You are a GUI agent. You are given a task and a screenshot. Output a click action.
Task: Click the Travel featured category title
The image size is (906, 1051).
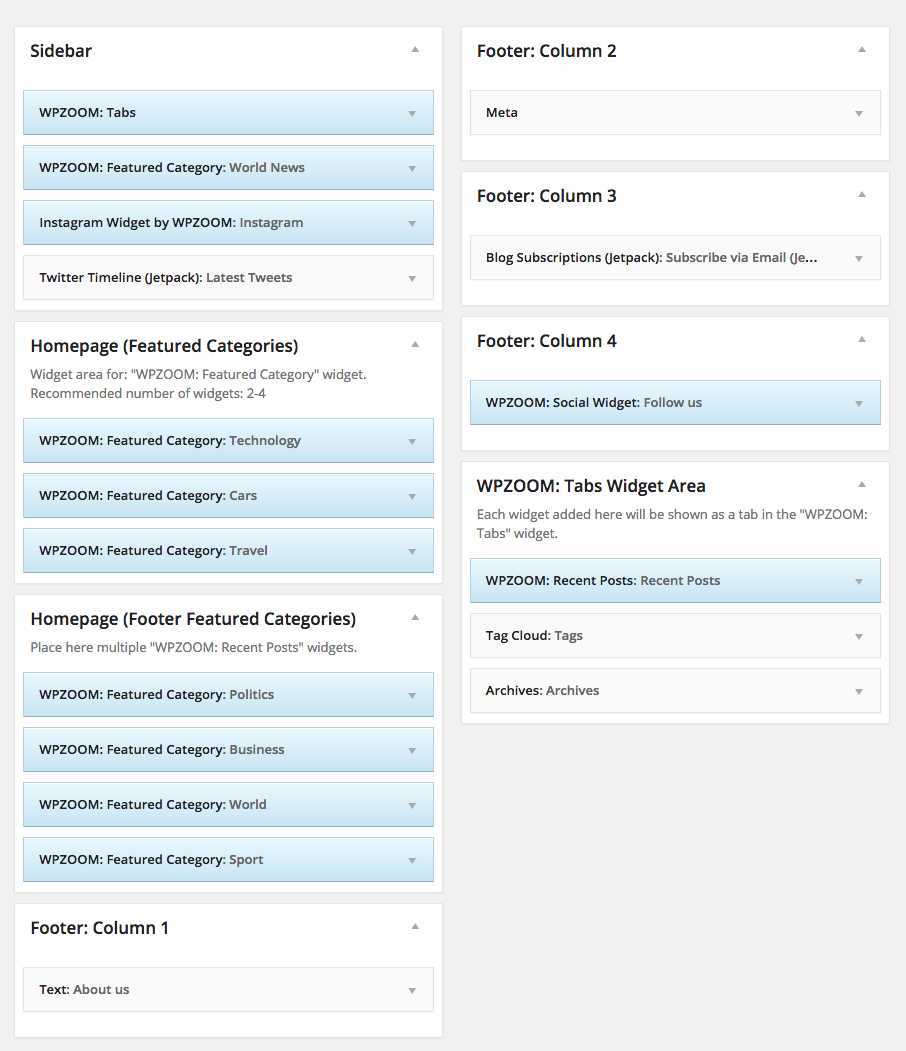153,550
